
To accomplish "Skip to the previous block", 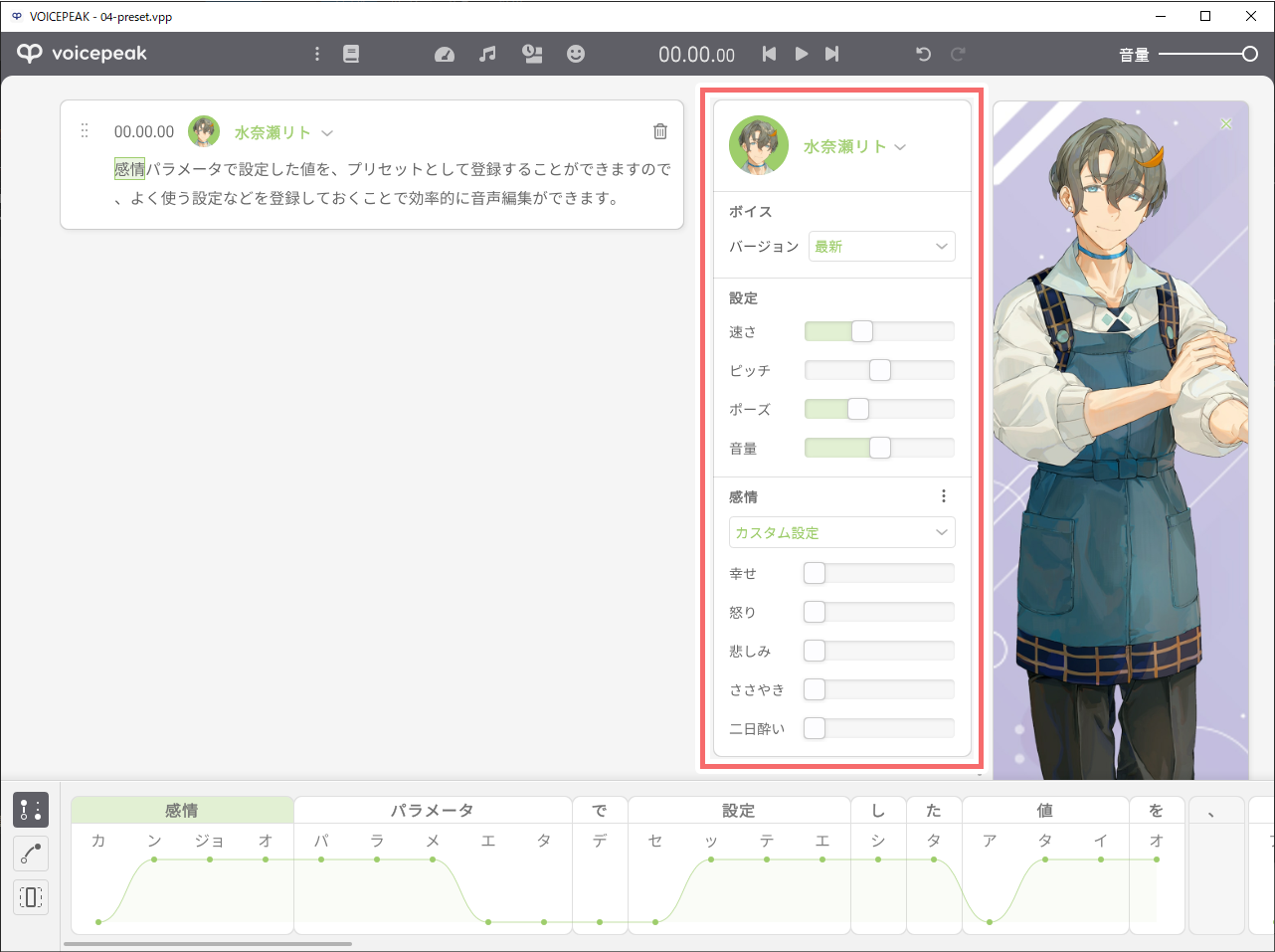I will tap(769, 54).
